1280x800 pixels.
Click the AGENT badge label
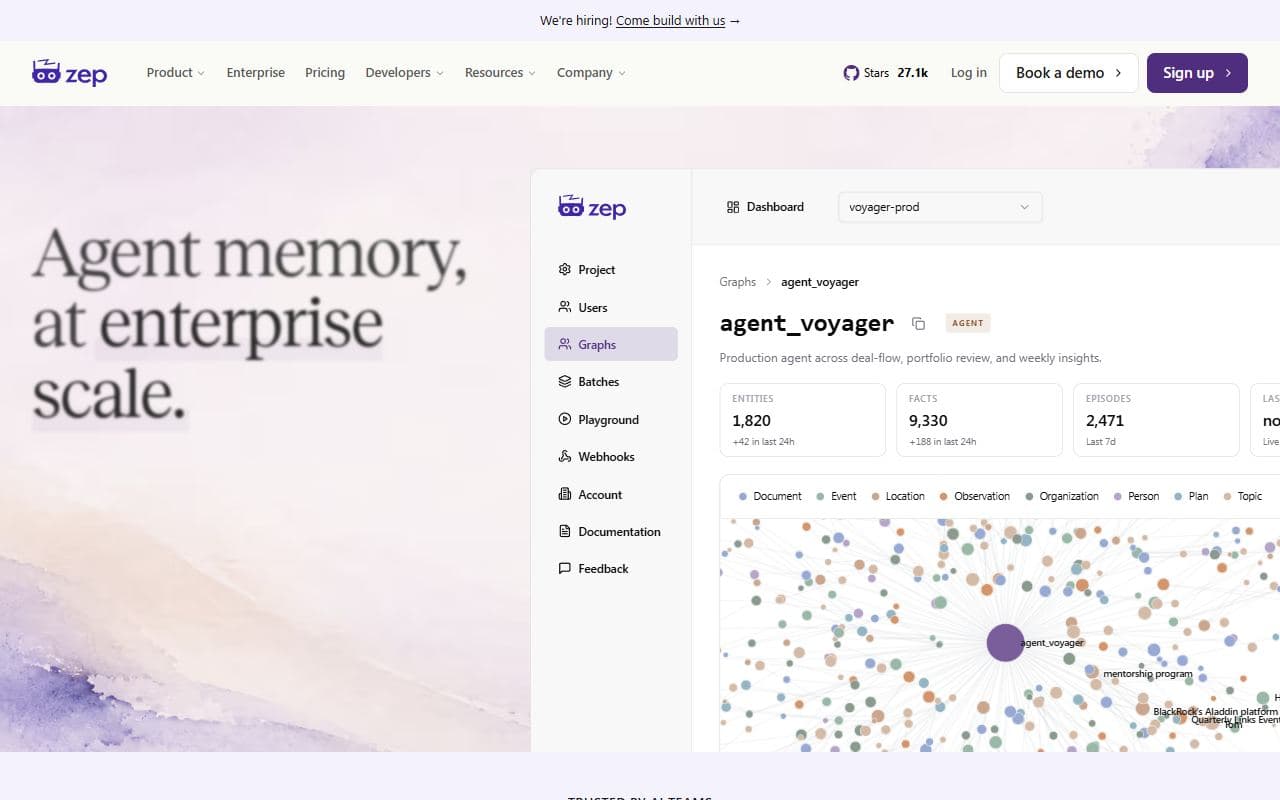click(x=968, y=323)
